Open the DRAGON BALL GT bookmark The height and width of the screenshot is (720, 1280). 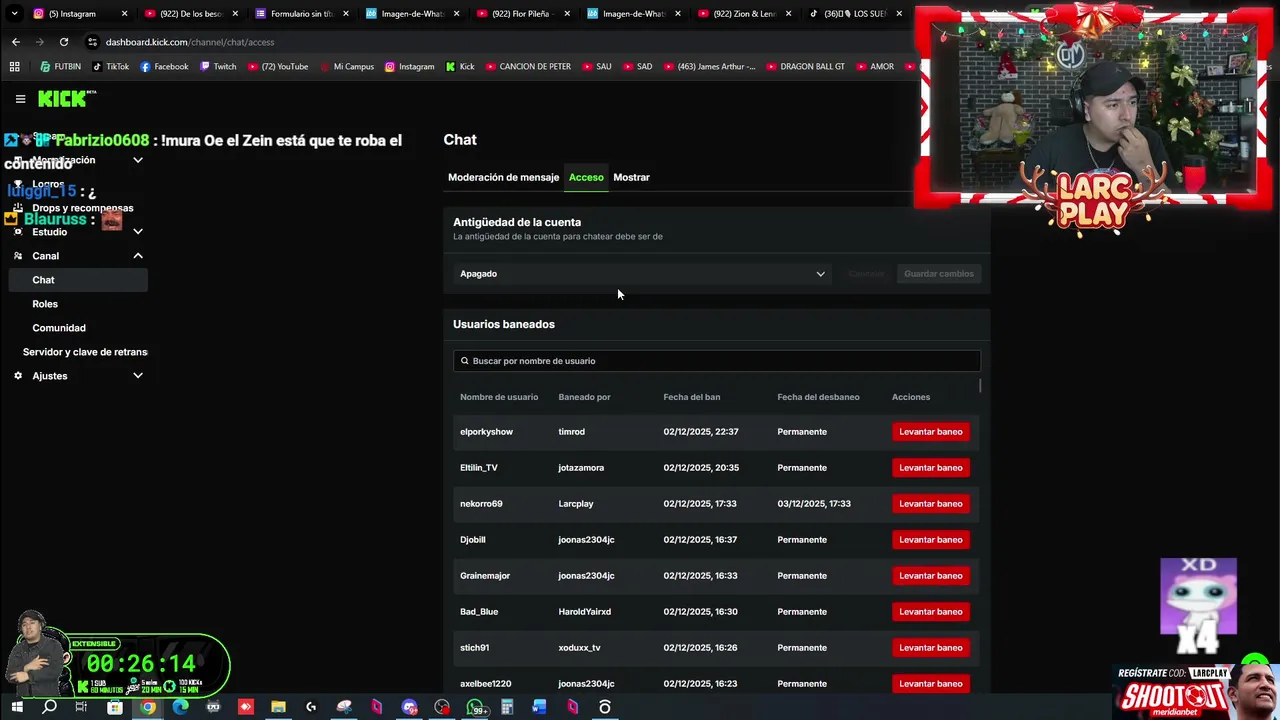[x=805, y=67]
